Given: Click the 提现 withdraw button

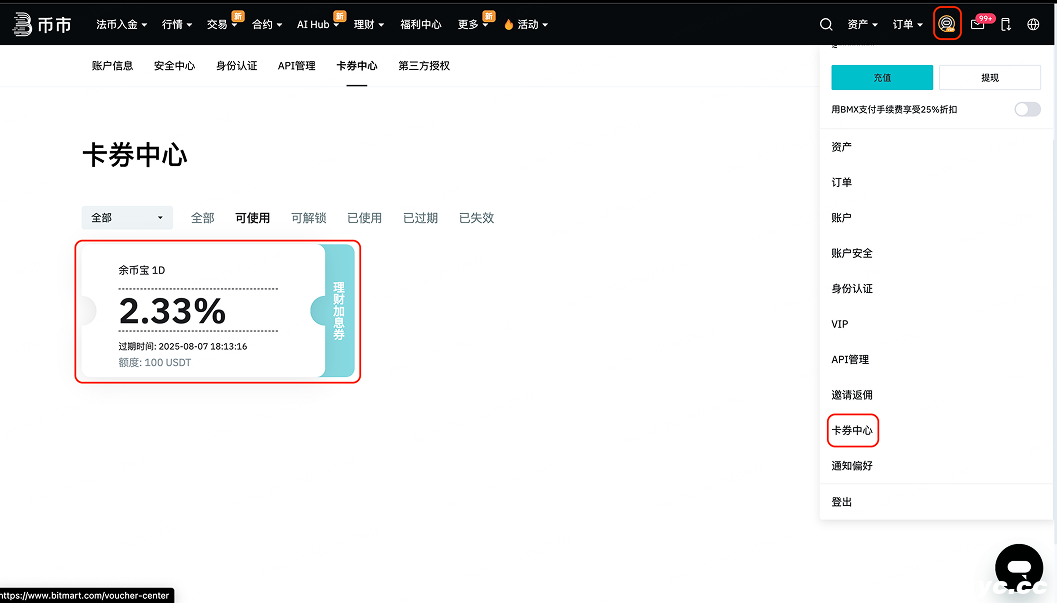Looking at the screenshot, I should (x=990, y=77).
